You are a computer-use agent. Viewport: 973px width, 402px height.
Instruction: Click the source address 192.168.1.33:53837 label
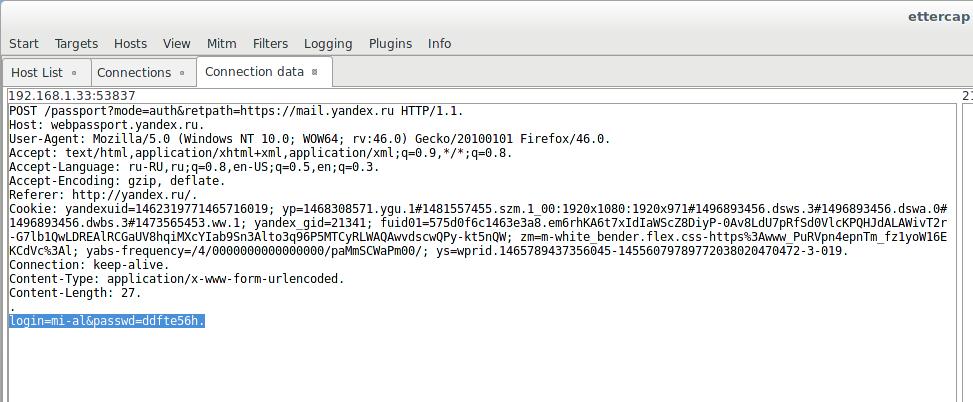[x=71, y=96]
